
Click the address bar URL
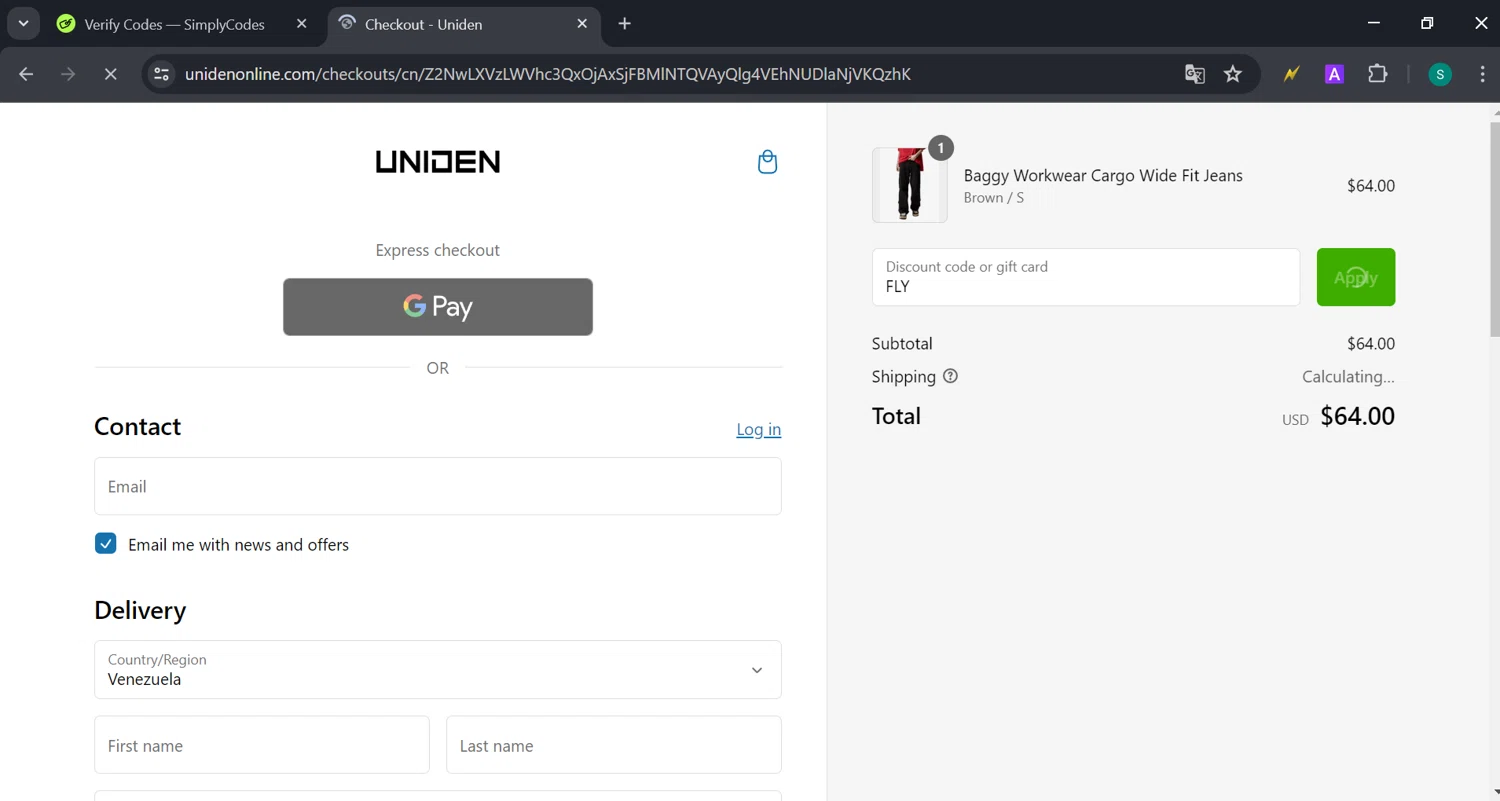pyautogui.click(x=548, y=74)
